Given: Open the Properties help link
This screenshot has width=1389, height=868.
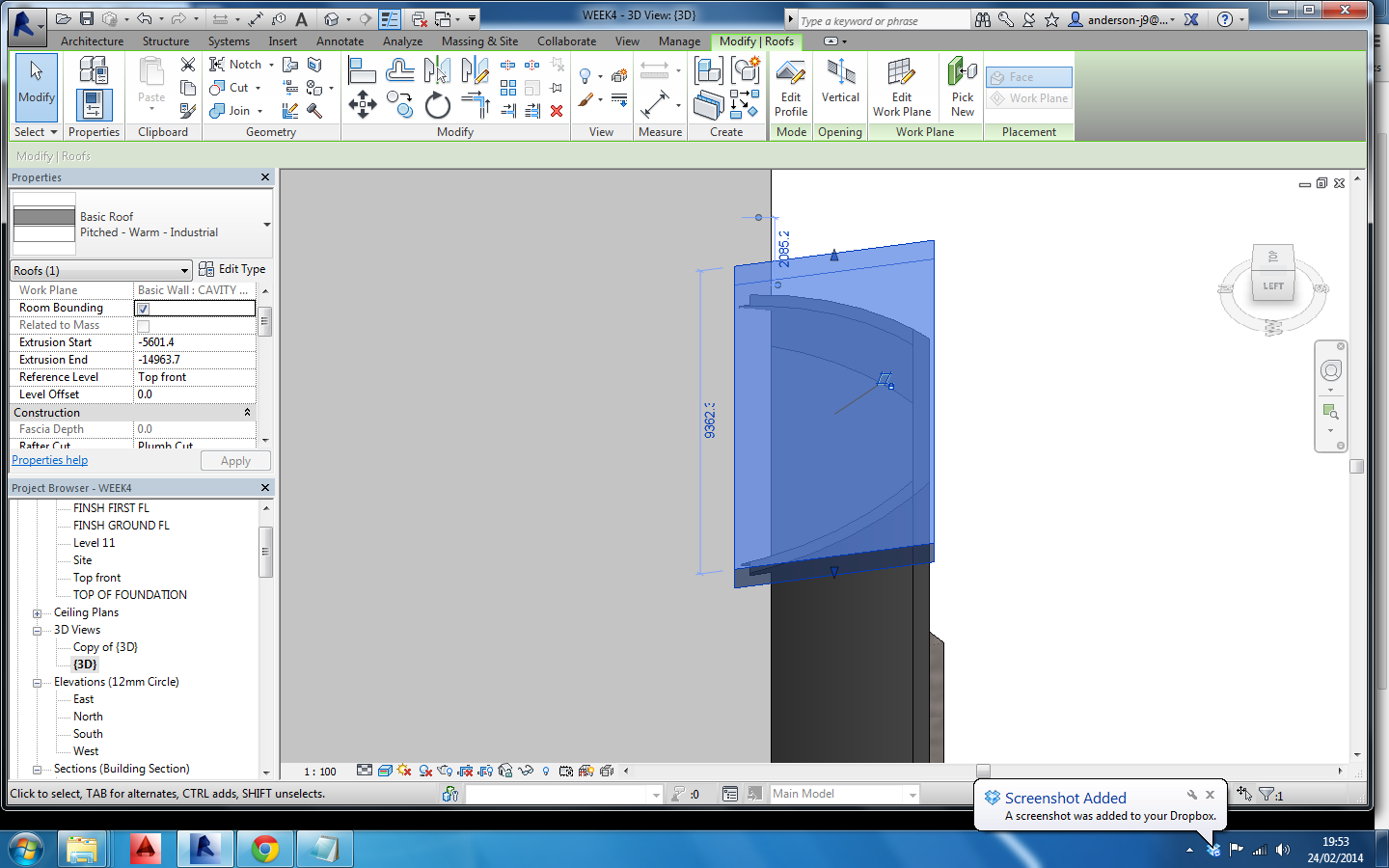Looking at the screenshot, I should click(49, 461).
